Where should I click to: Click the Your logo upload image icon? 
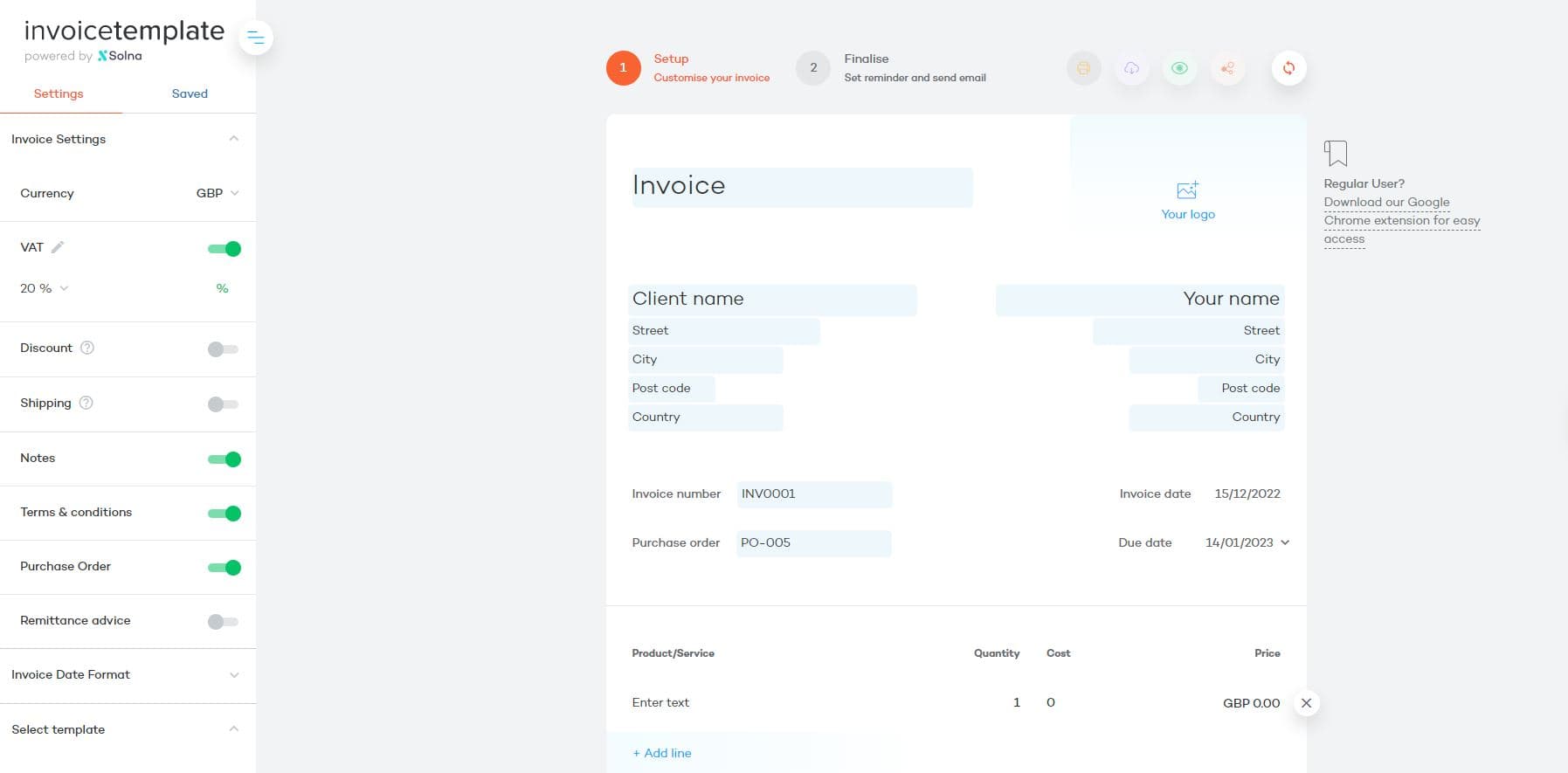[x=1187, y=190]
